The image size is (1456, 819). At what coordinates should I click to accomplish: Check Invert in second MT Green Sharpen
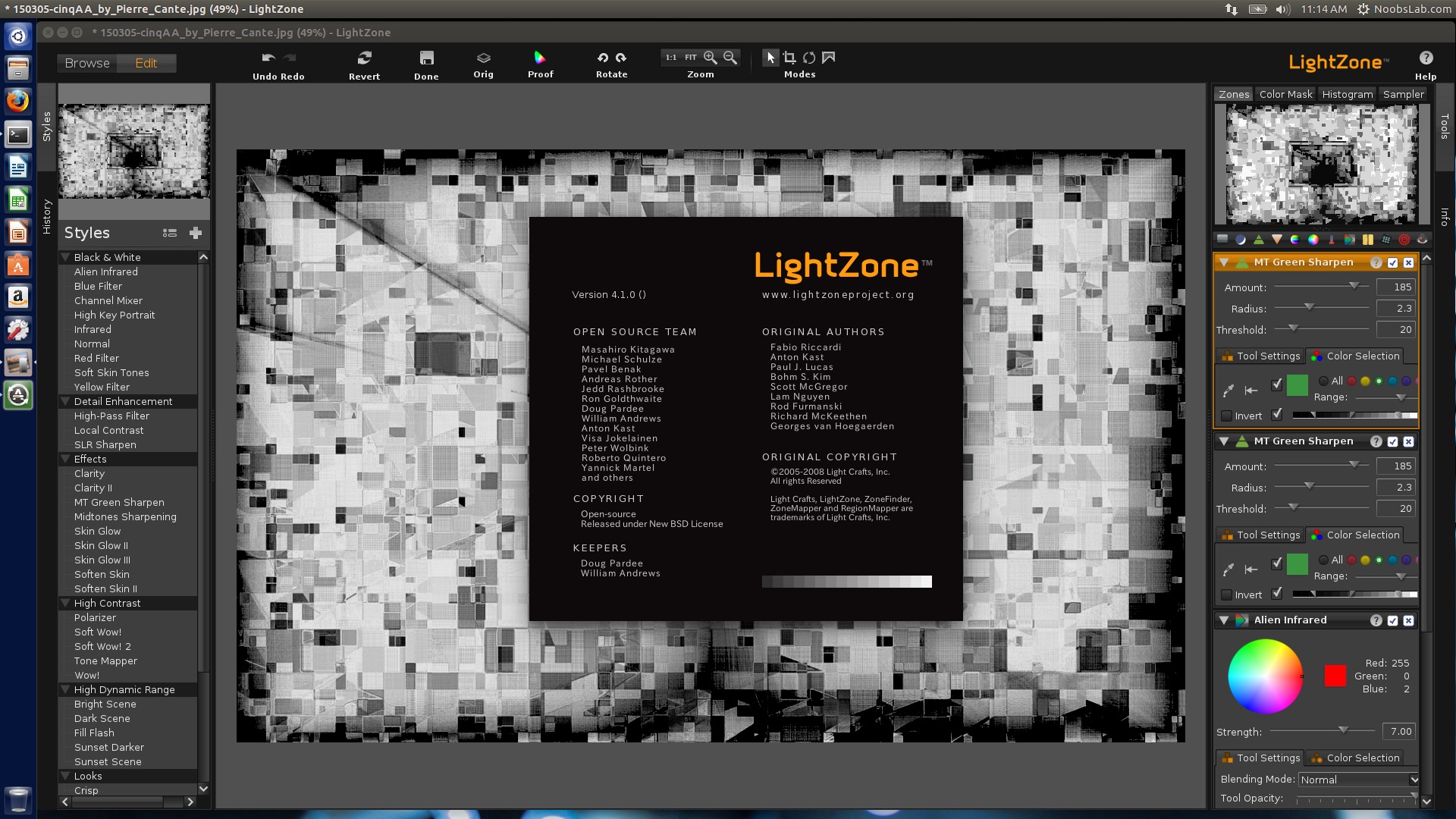1226,595
